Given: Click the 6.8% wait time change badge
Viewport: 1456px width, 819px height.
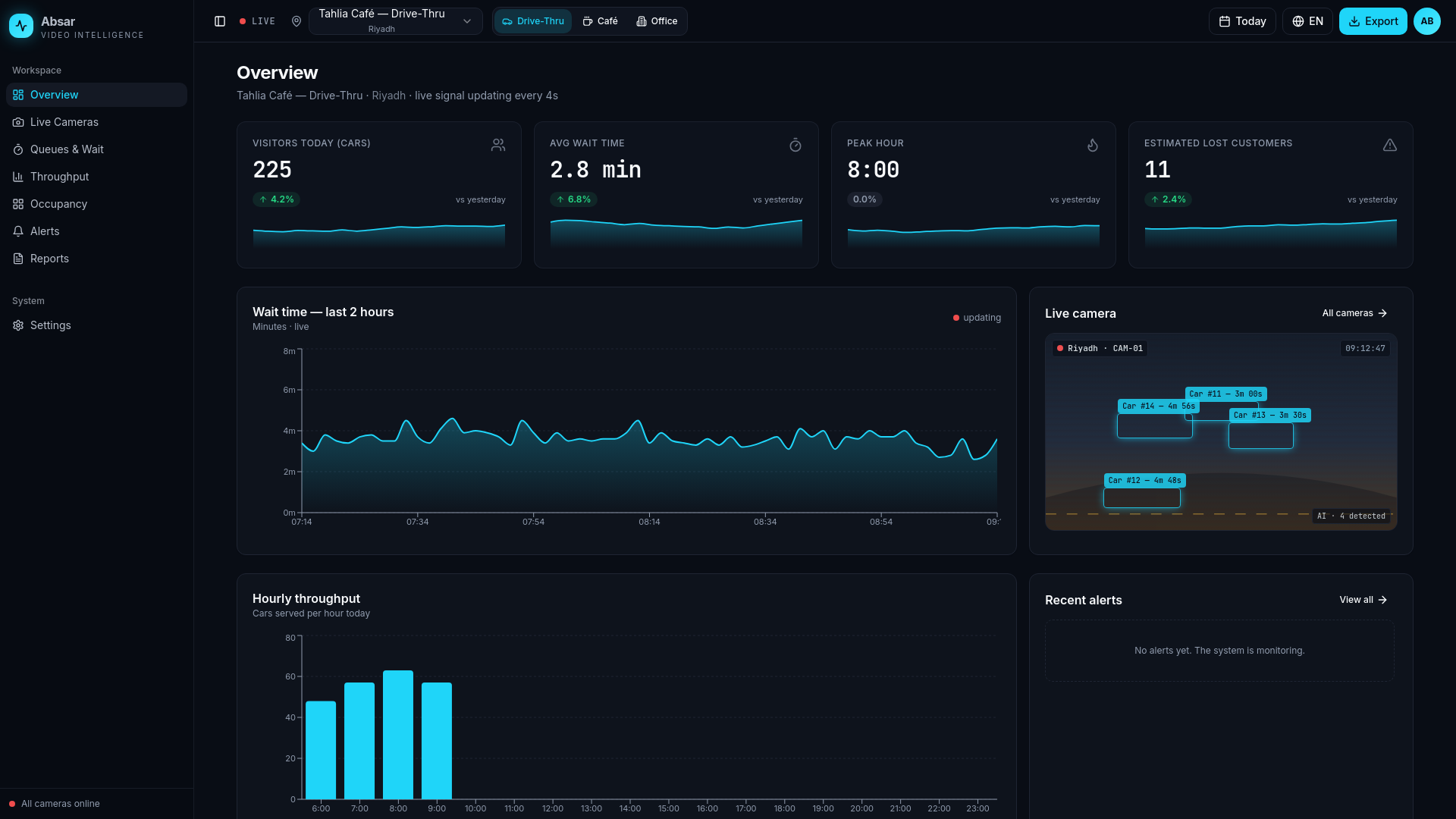Looking at the screenshot, I should click(574, 199).
